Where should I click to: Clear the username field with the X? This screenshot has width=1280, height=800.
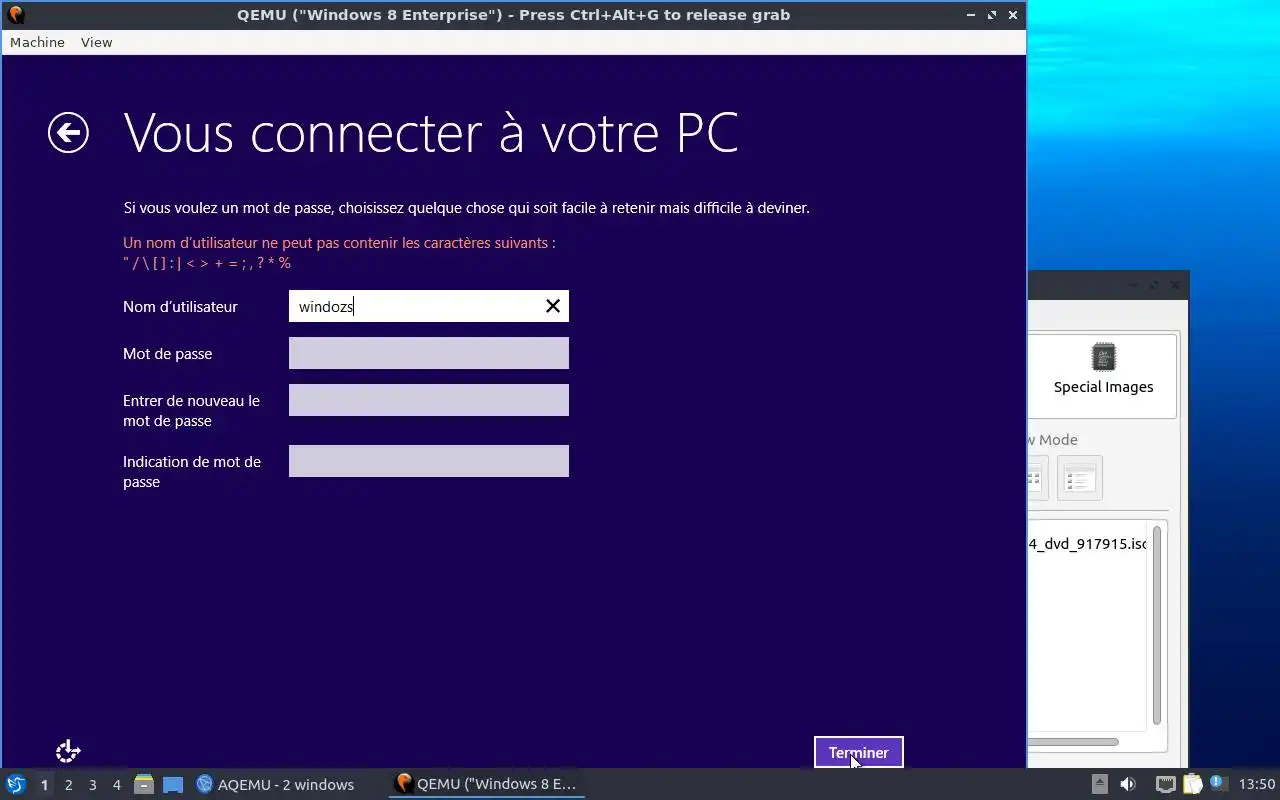click(552, 306)
